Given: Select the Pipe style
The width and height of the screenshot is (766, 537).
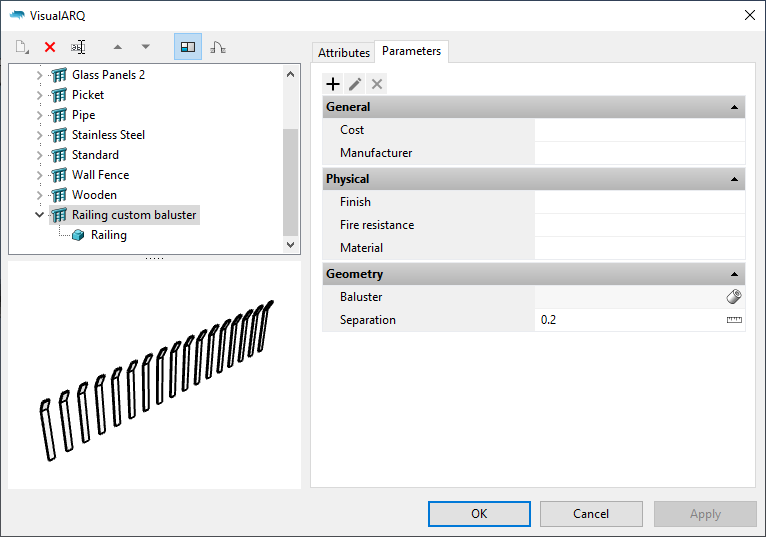Looking at the screenshot, I should pos(84,115).
